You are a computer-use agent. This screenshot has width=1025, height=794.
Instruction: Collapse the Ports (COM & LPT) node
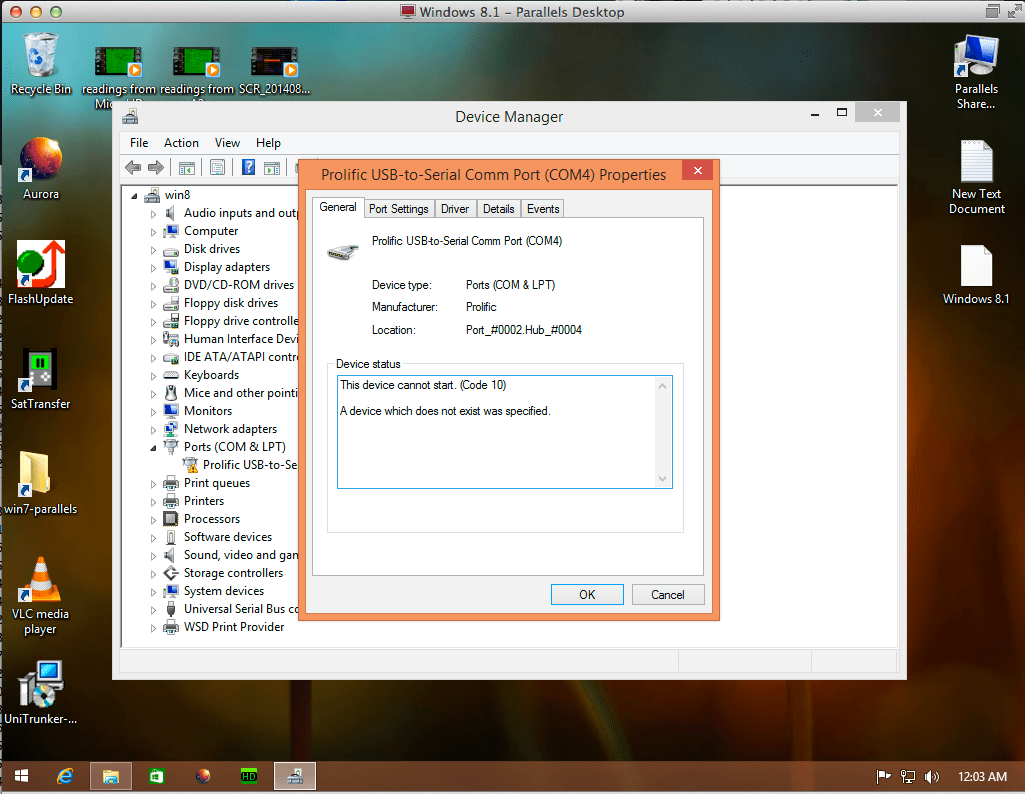click(x=154, y=448)
